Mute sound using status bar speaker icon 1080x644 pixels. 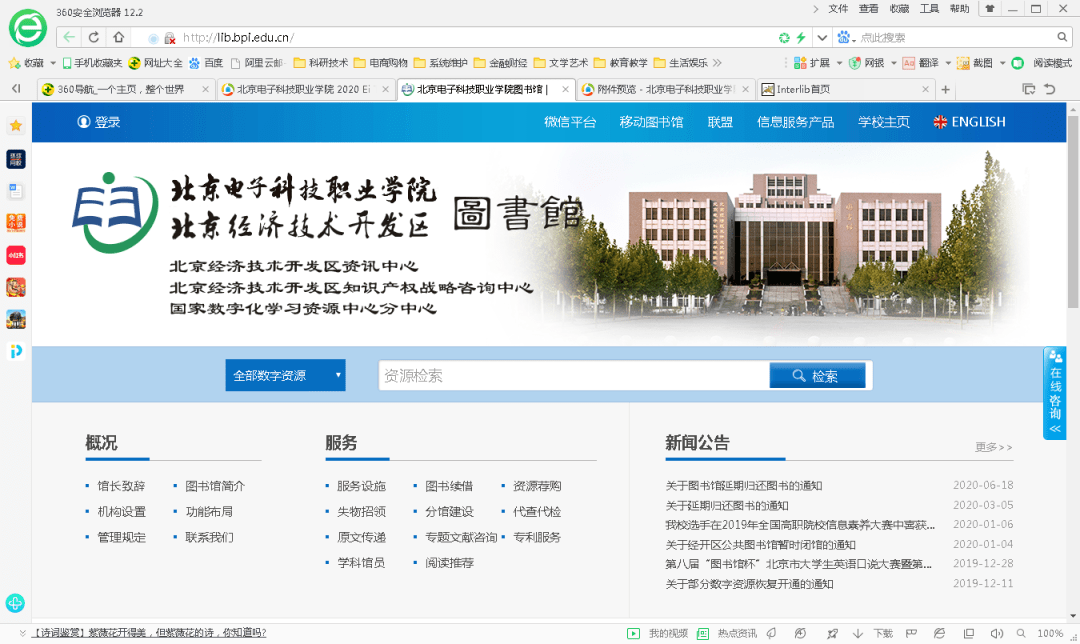(996, 633)
